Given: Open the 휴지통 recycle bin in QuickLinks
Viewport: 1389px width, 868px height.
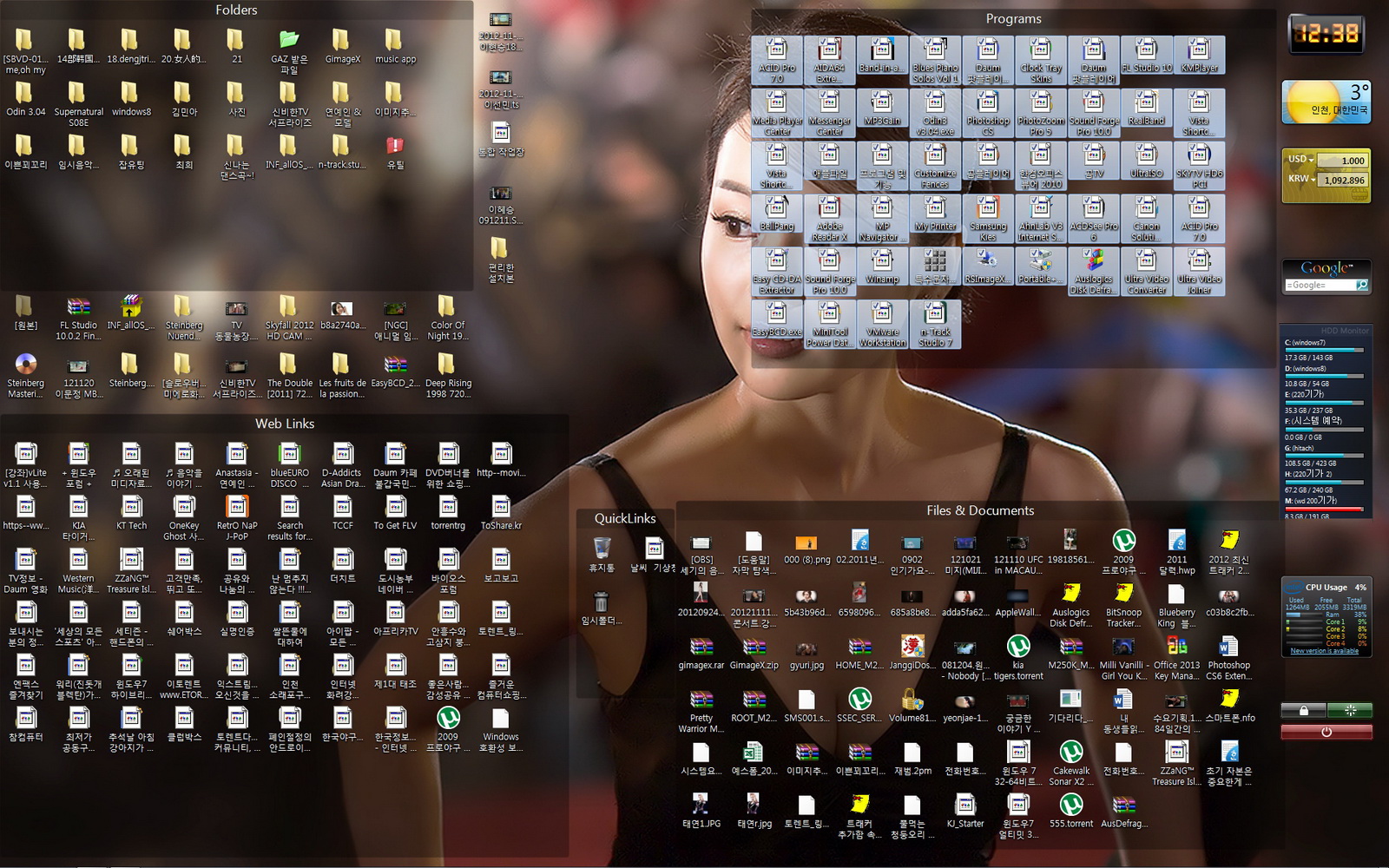Looking at the screenshot, I should pos(602,554).
